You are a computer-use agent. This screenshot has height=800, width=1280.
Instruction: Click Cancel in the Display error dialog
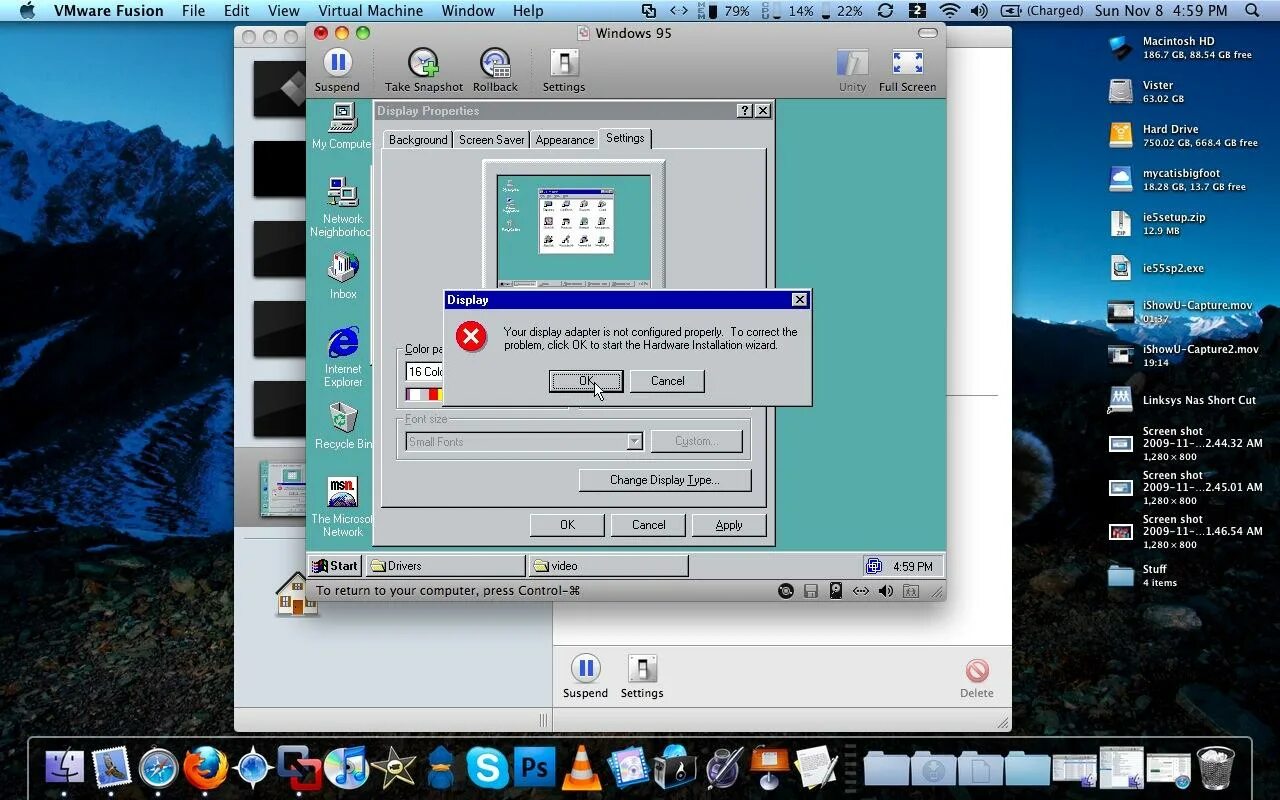pyautogui.click(x=667, y=381)
